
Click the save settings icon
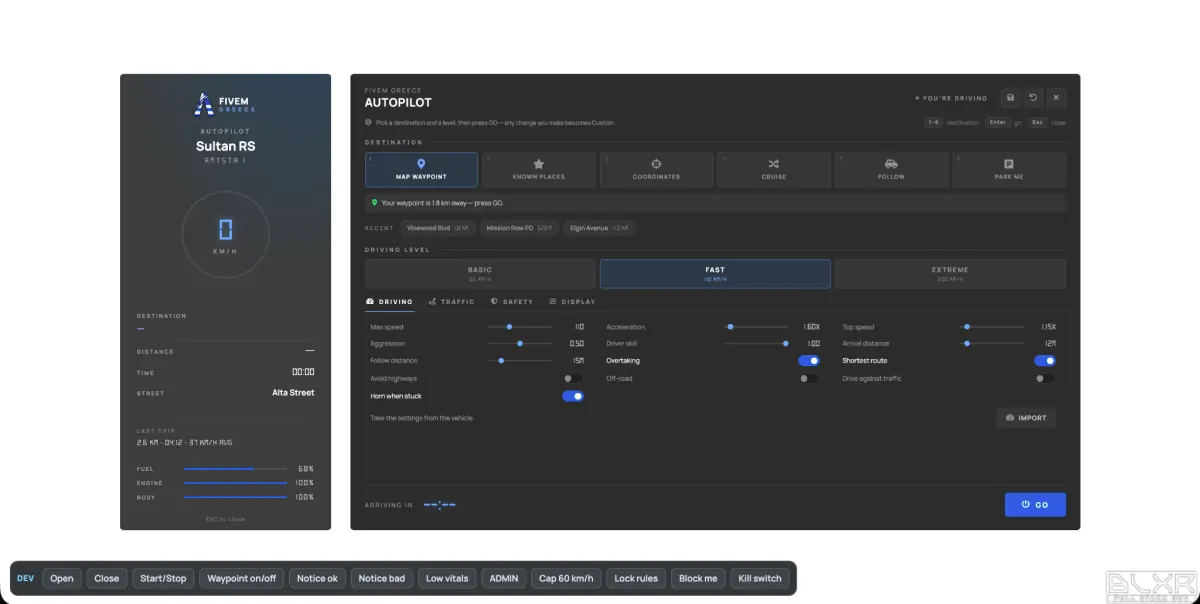click(x=1010, y=98)
